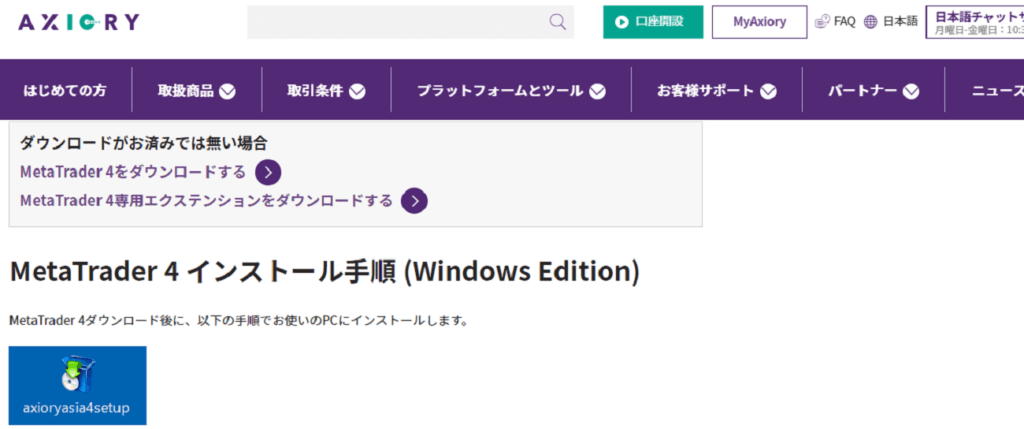Image resolution: width=1024 pixels, height=429 pixels.
Task: Open the お客様サポート menu
Action: [705, 91]
